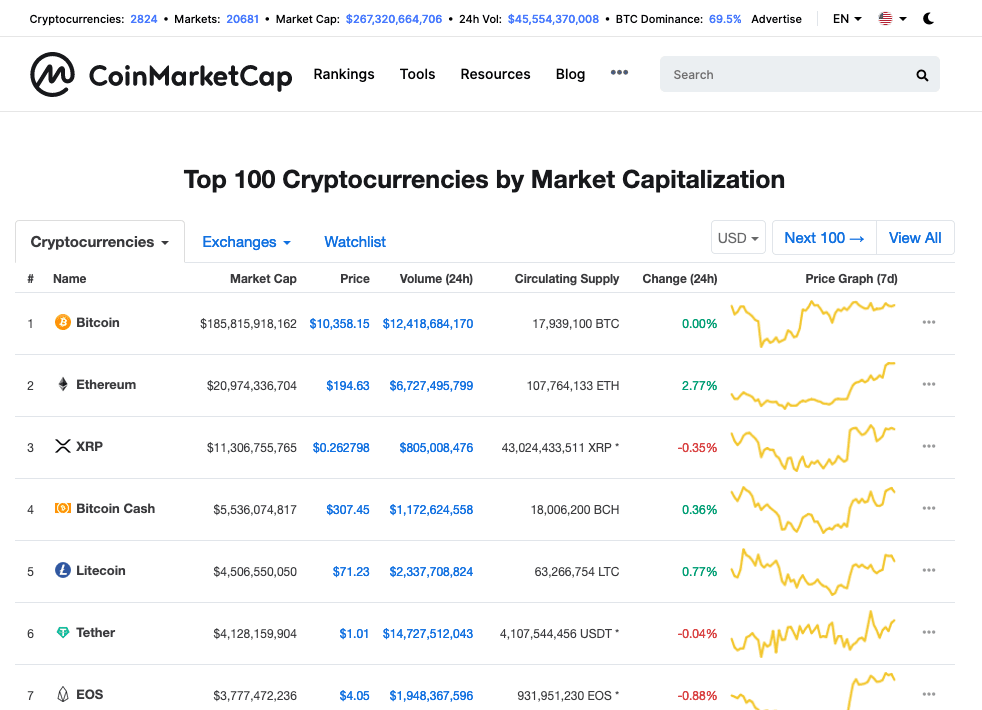This screenshot has height=710, width=982.
Task: Click the Tether coin icon
Action: 63,632
